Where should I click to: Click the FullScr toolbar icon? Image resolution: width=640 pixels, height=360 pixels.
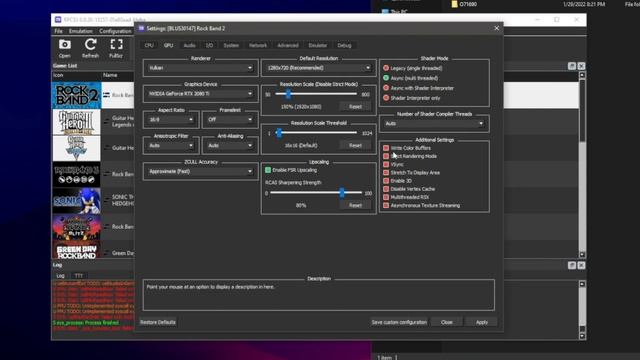point(116,48)
